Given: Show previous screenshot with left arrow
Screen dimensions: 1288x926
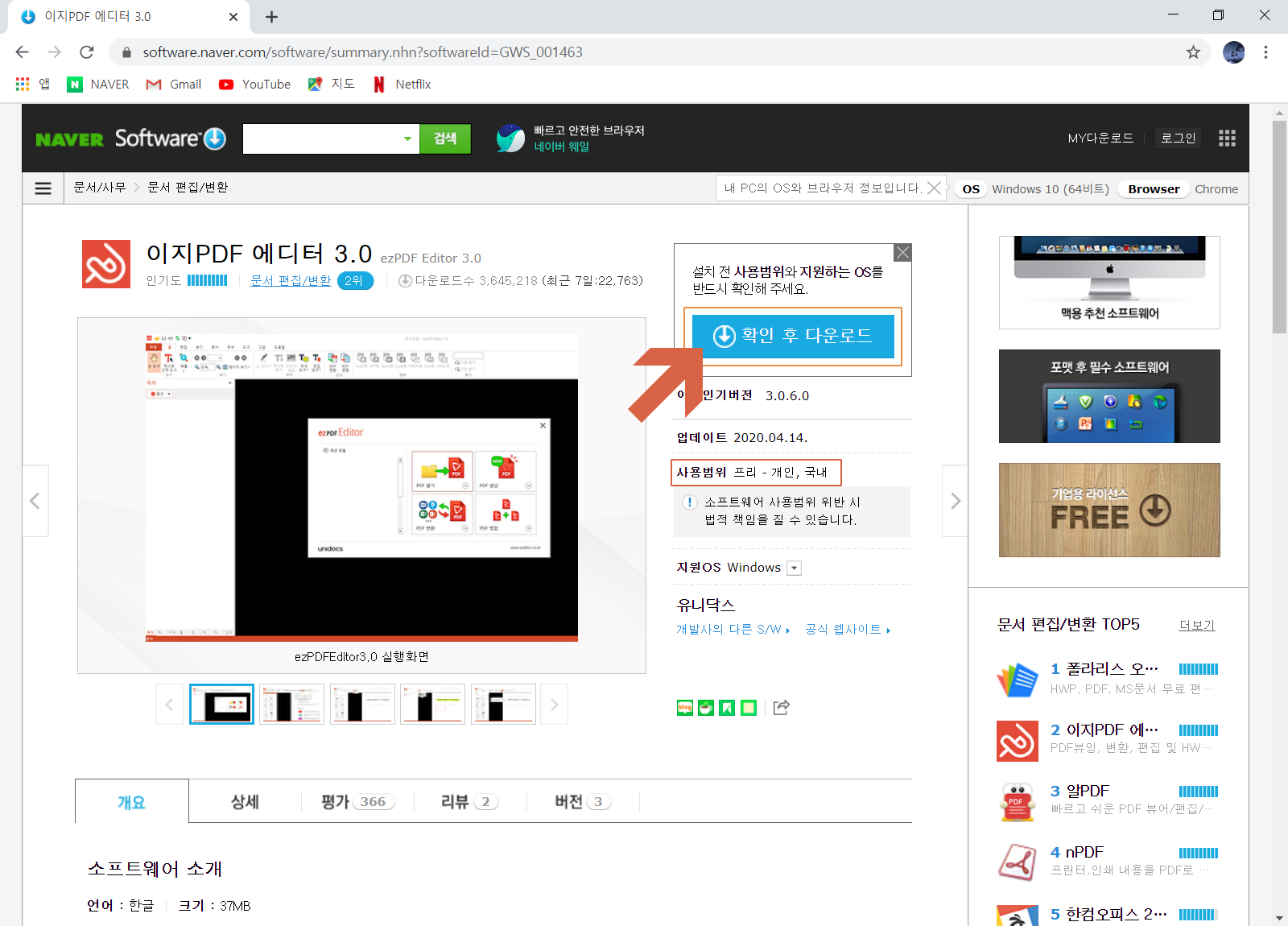Looking at the screenshot, I should click(x=35, y=501).
